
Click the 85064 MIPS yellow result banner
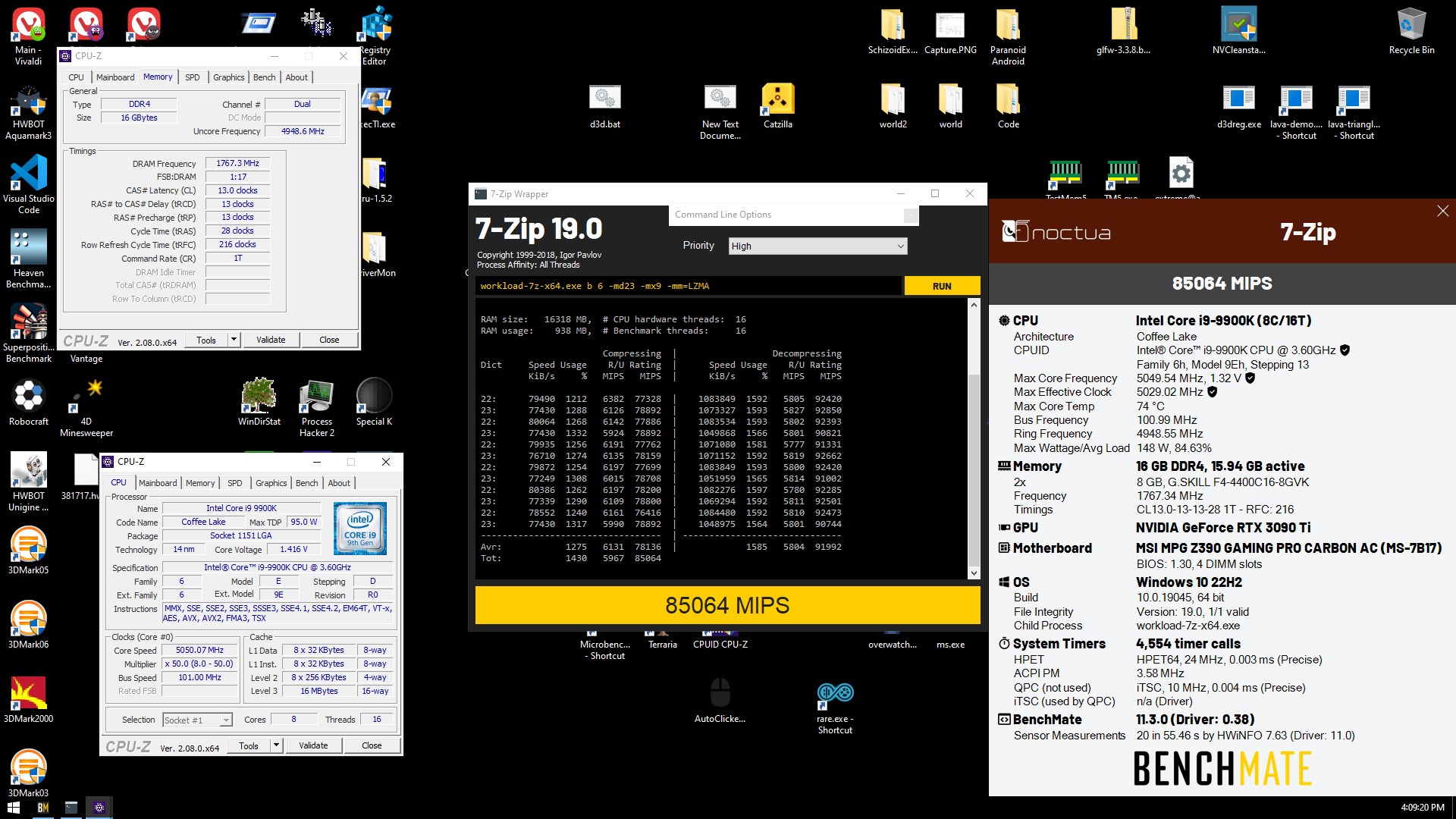coord(727,605)
